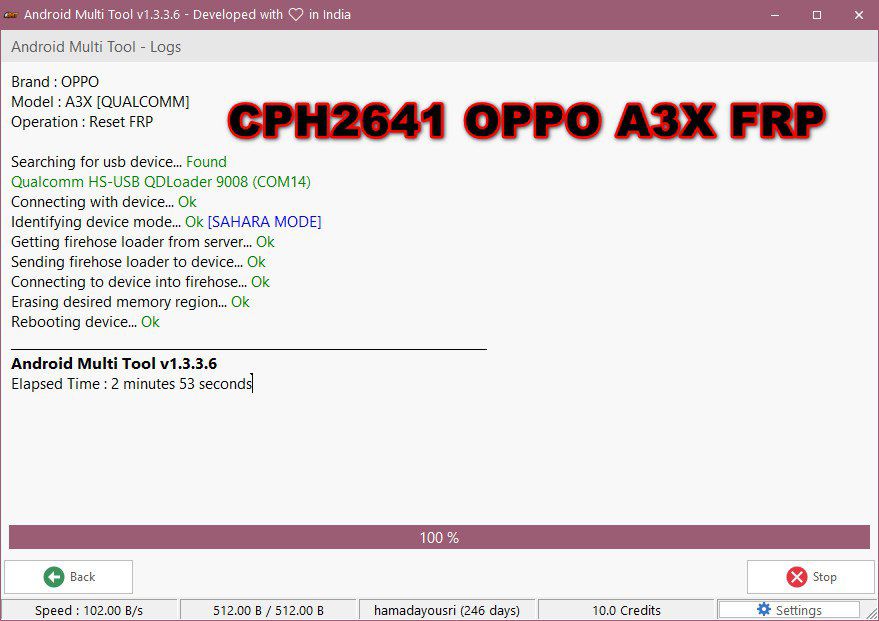Click 'Connecting with device... Ok' line
The height and width of the screenshot is (621, 879).
pyautogui.click(x=104, y=202)
